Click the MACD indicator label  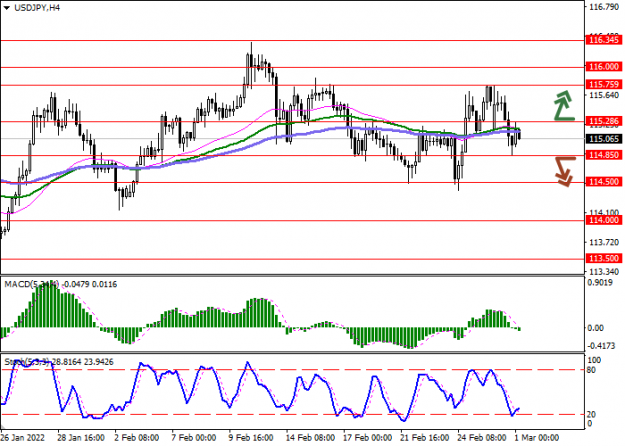click(61, 285)
